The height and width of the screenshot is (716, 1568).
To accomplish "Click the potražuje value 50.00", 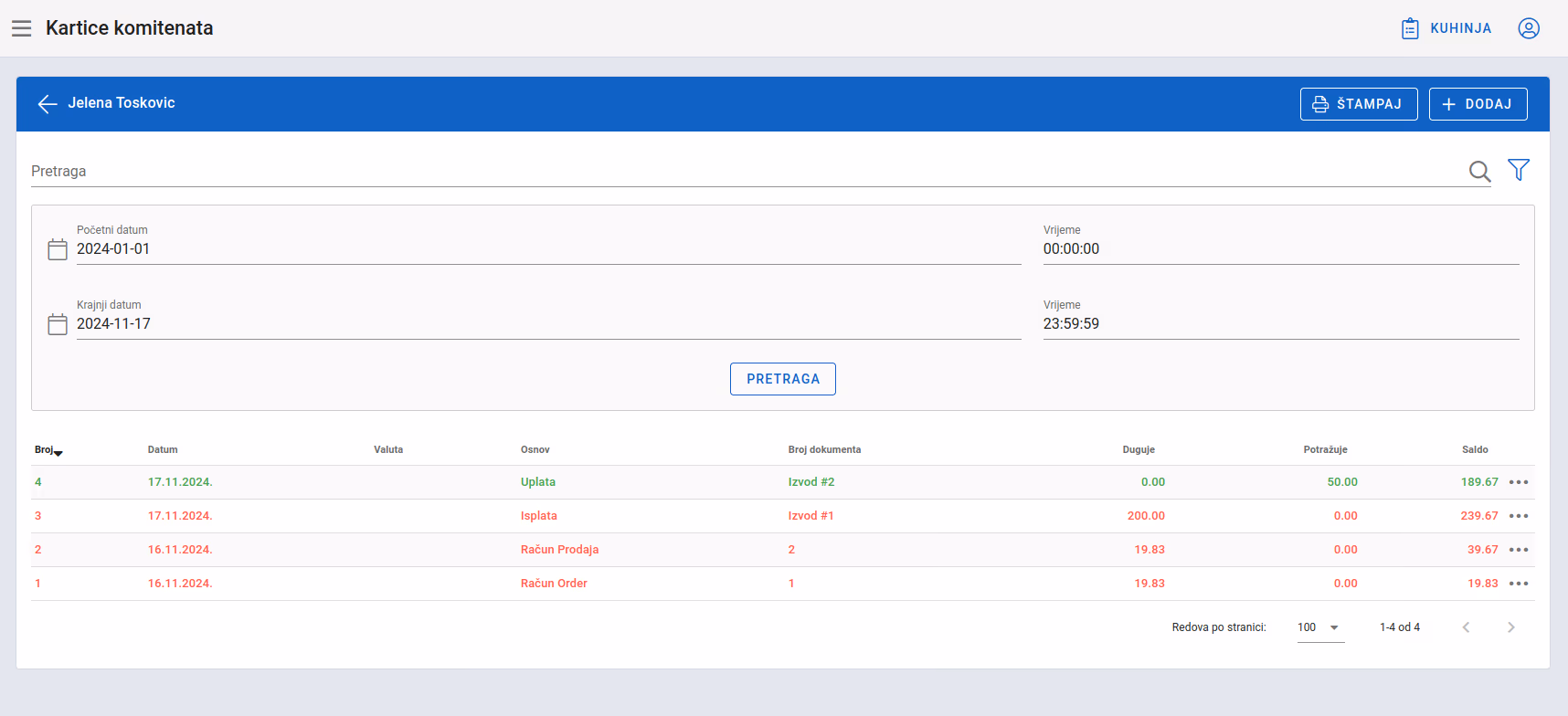I will (x=1342, y=482).
